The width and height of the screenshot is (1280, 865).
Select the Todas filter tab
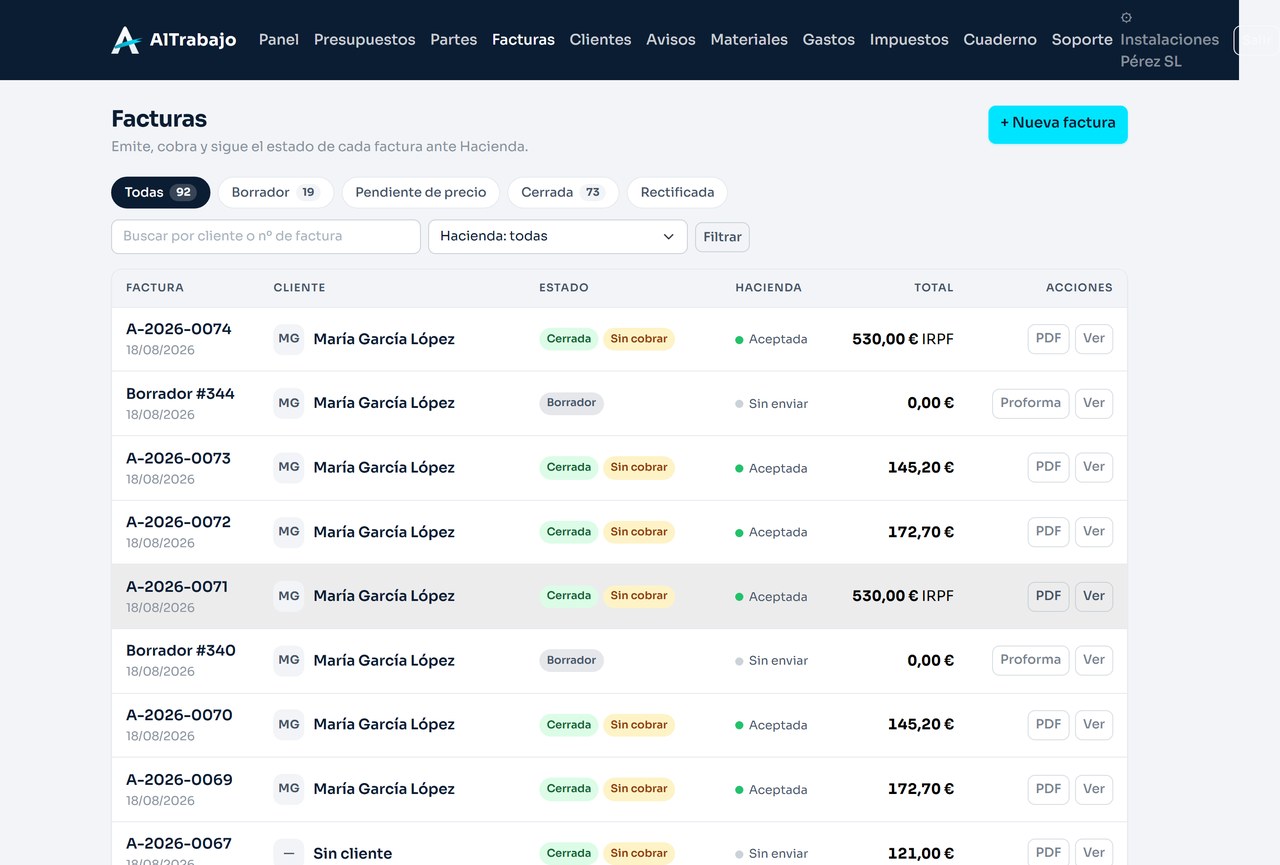[161, 193]
